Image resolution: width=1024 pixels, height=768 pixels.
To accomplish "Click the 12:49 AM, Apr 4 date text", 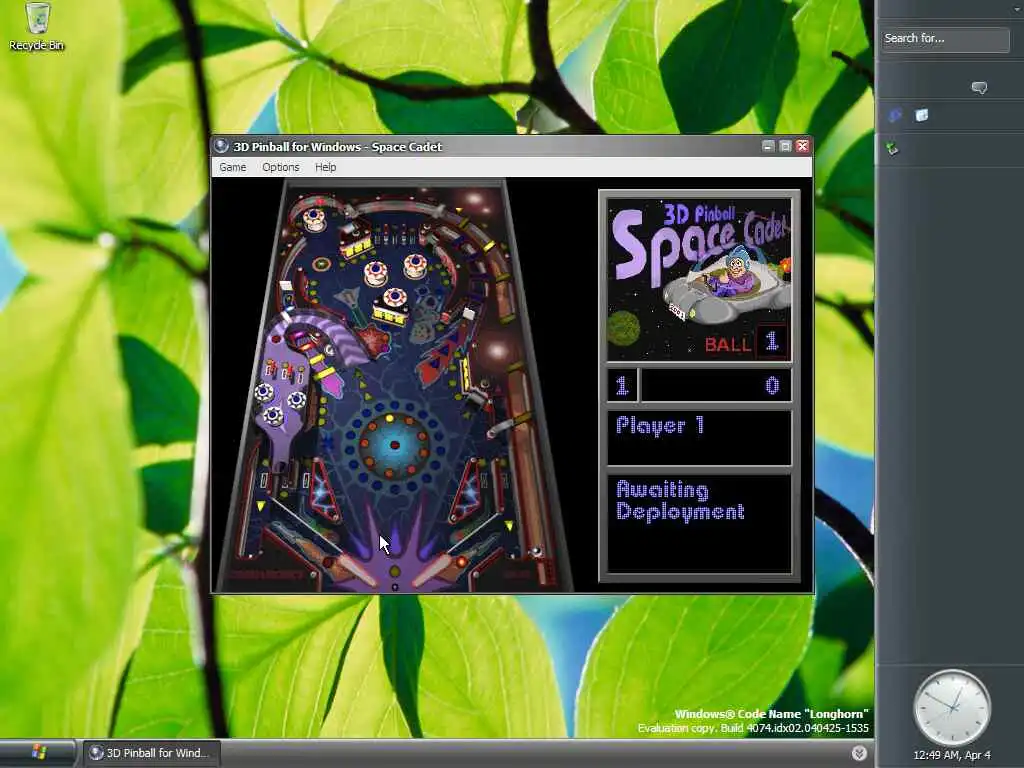I will 952,755.
